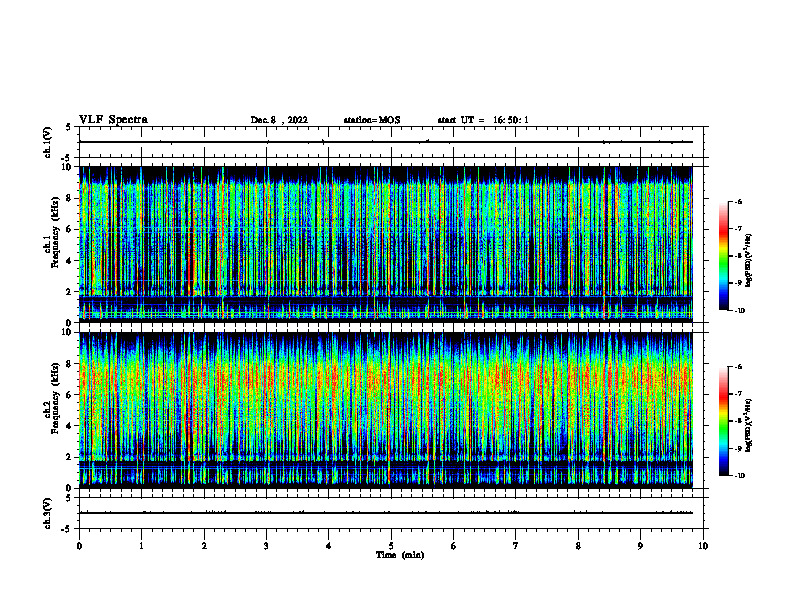Screen dimensions: 792x612
Task: Click inside the ch.1 spectrogram panel
Action: pos(386,244)
